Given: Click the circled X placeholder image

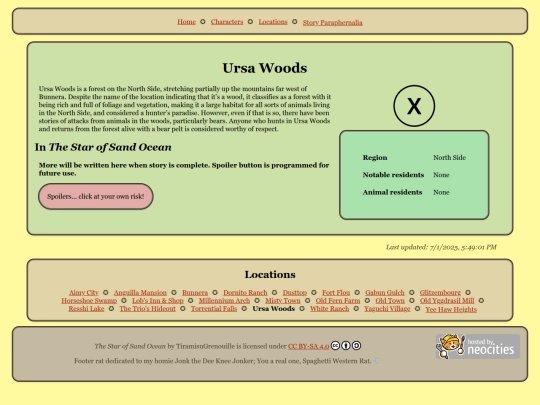Looking at the screenshot, I should [x=414, y=106].
